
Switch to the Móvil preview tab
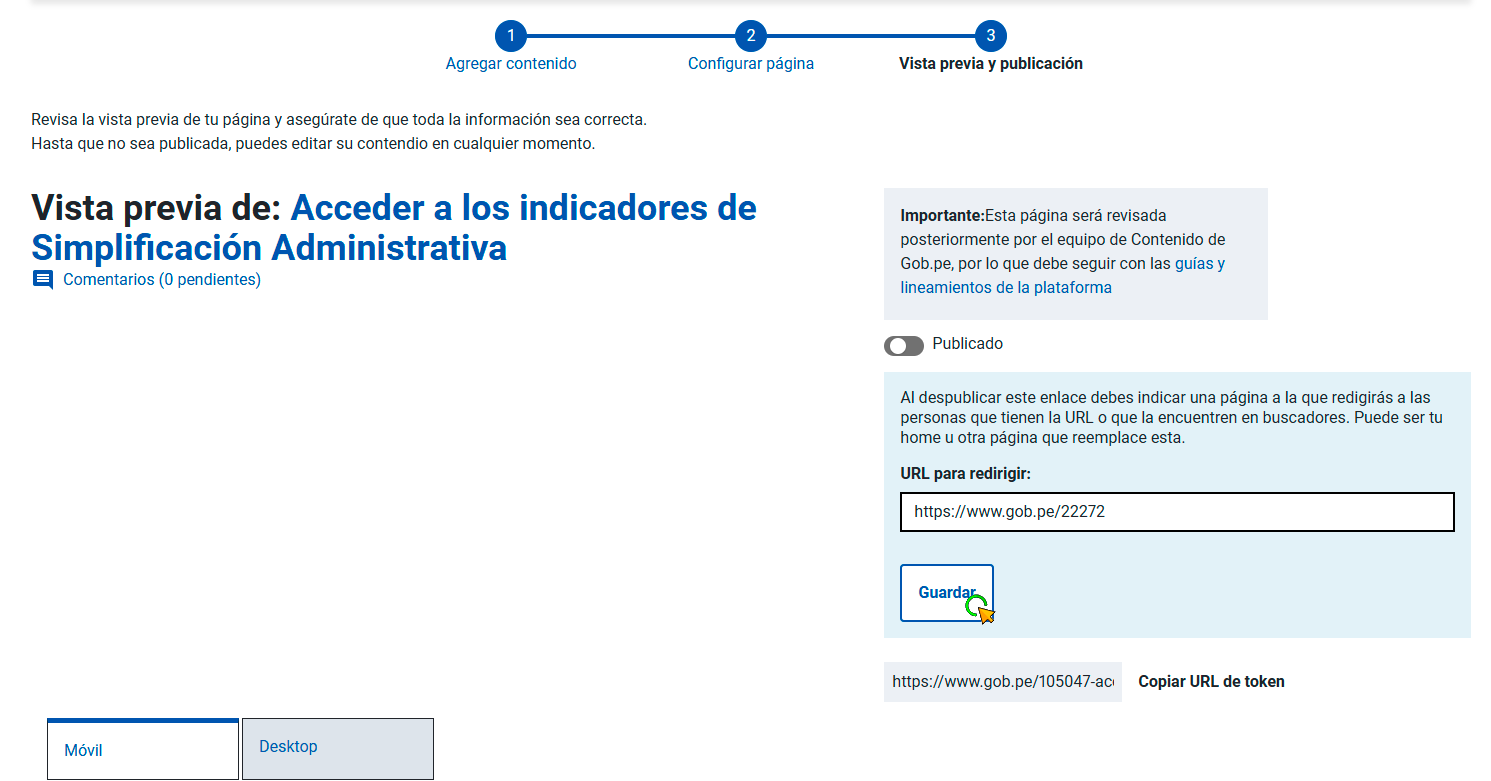pos(143,749)
